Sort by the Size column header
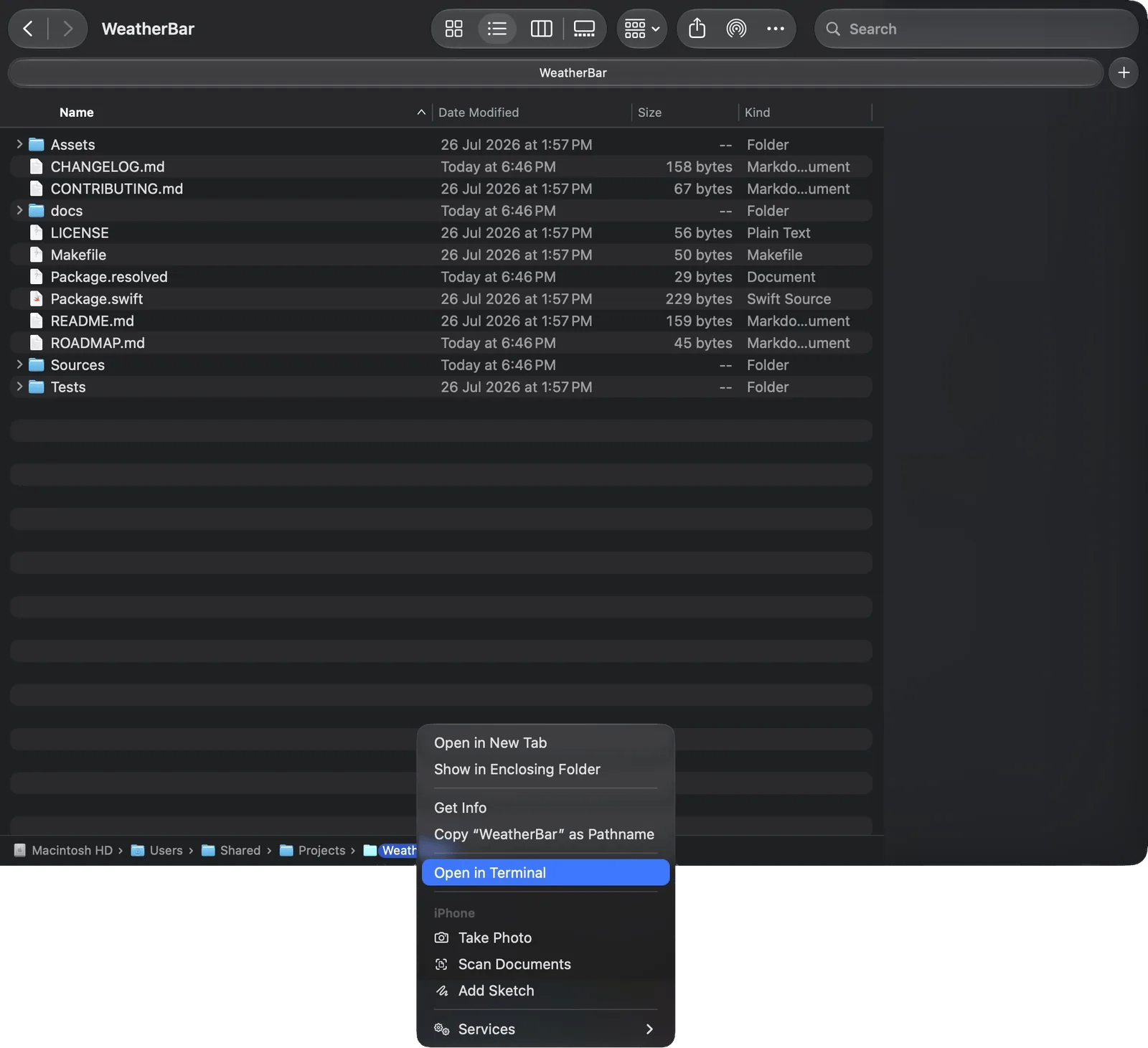The width and height of the screenshot is (1148, 1048). click(649, 113)
